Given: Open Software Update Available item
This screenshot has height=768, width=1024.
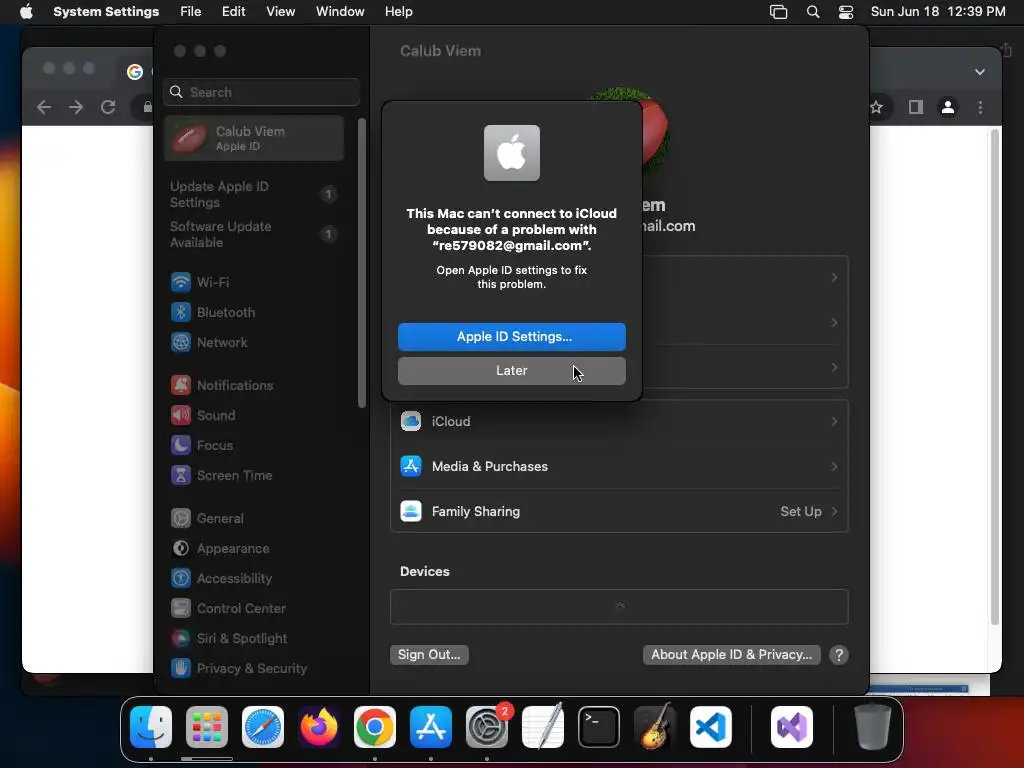Looking at the screenshot, I should point(254,234).
